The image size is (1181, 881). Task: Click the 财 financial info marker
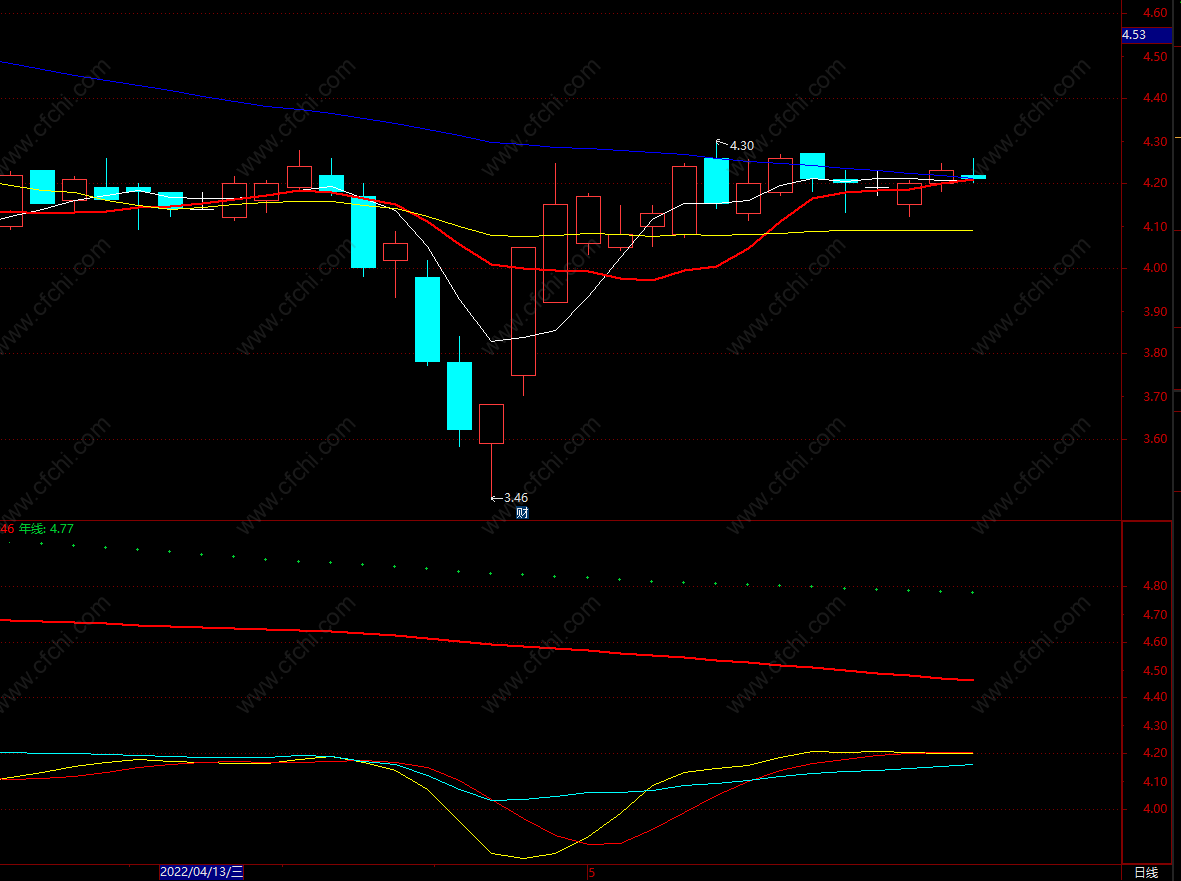click(x=522, y=513)
